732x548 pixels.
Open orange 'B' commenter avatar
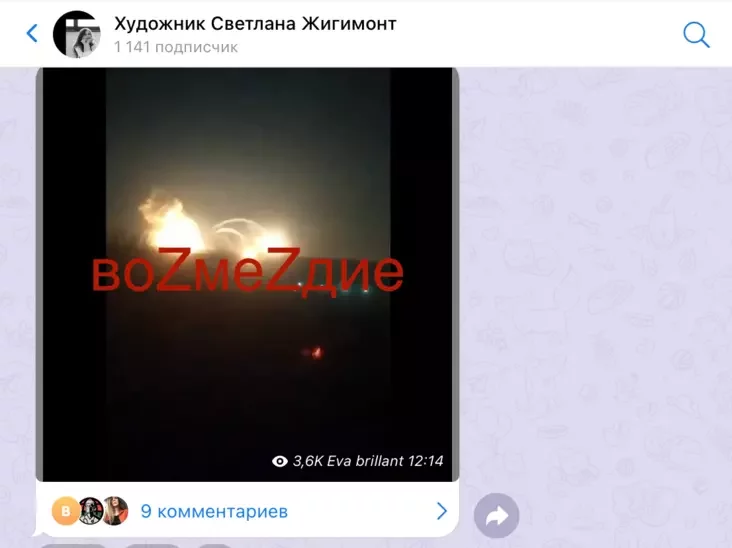click(65, 511)
